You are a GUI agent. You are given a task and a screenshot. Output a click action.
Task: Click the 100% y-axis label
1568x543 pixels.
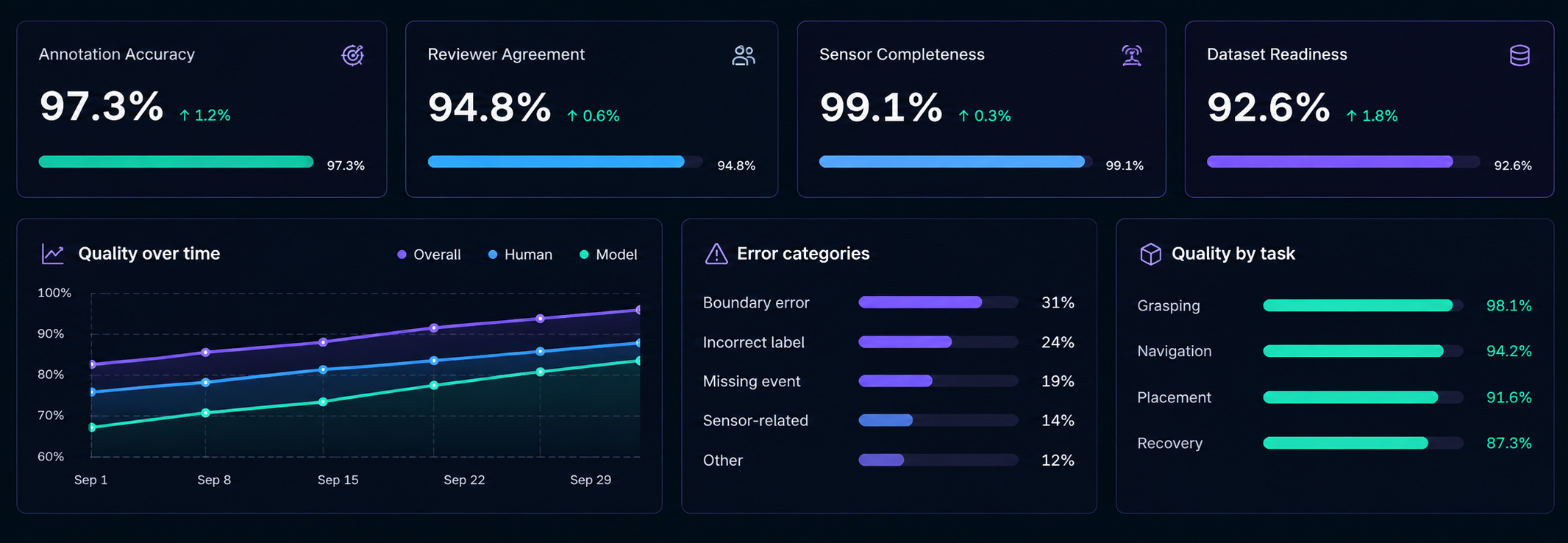click(x=54, y=293)
